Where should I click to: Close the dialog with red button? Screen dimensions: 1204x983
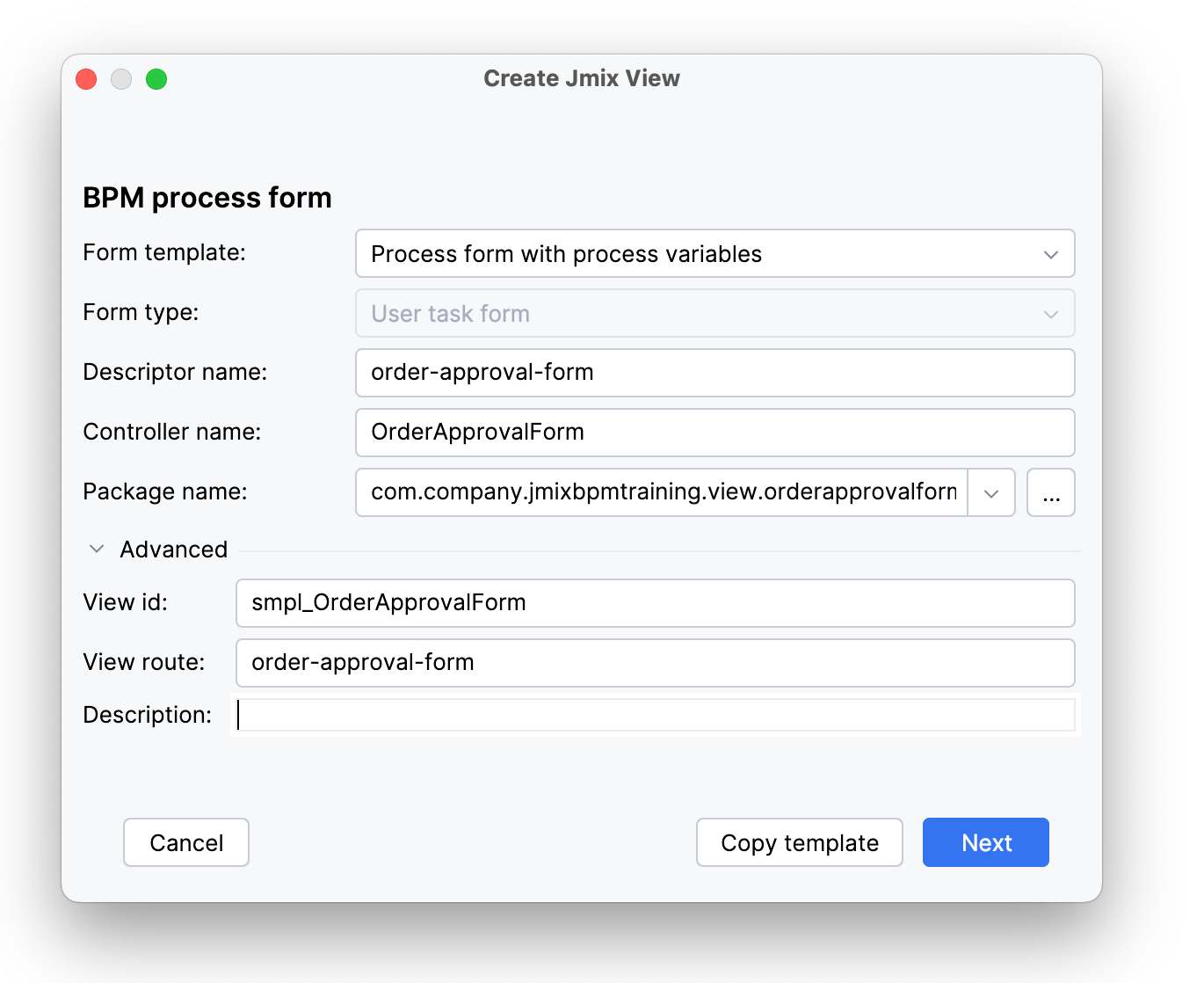click(x=86, y=79)
